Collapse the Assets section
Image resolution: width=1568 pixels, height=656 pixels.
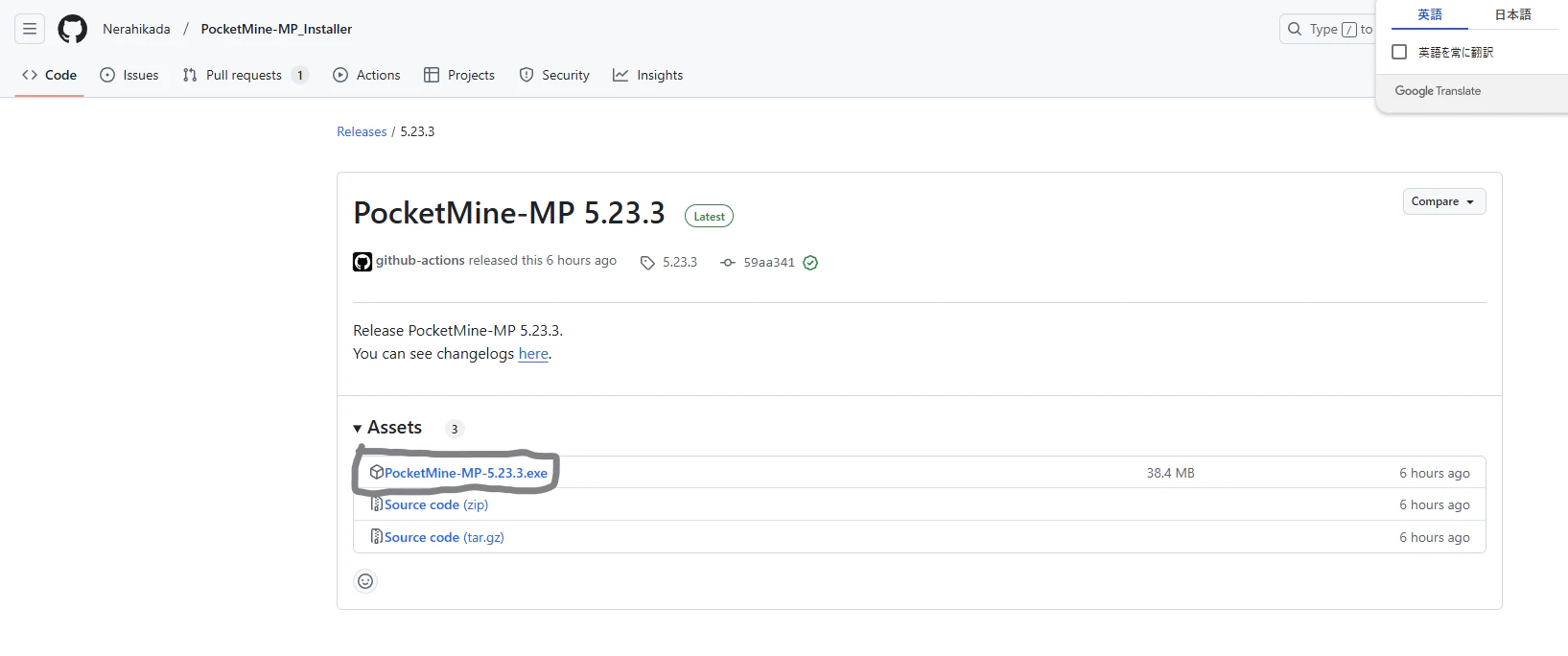click(387, 428)
